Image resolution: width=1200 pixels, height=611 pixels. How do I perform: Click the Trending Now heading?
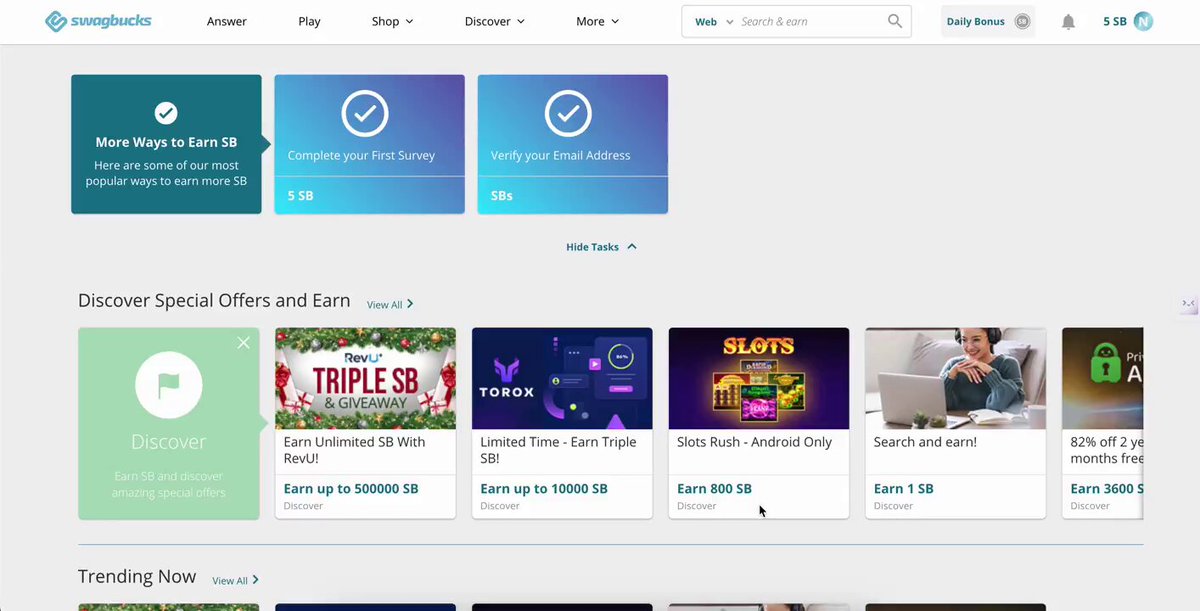137,577
